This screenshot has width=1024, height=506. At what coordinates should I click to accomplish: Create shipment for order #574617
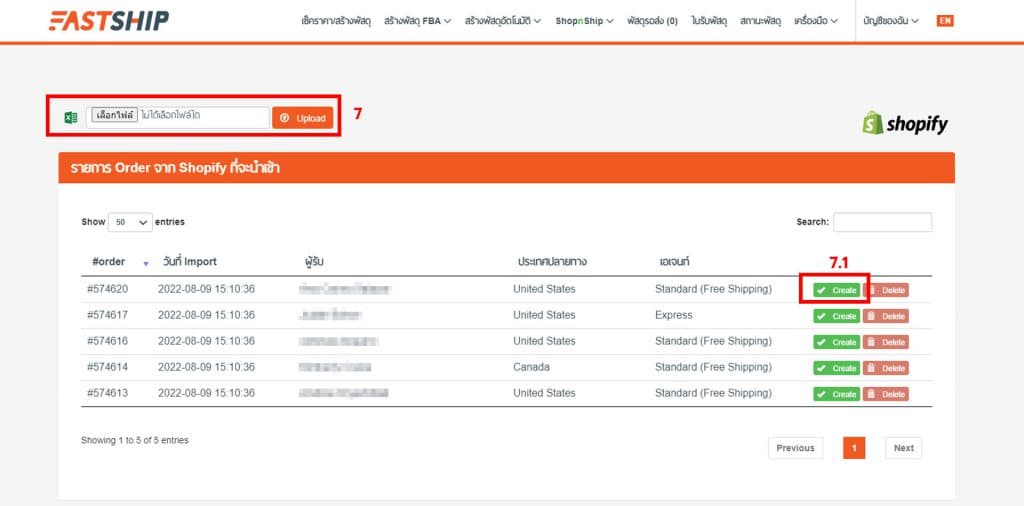pyautogui.click(x=836, y=316)
